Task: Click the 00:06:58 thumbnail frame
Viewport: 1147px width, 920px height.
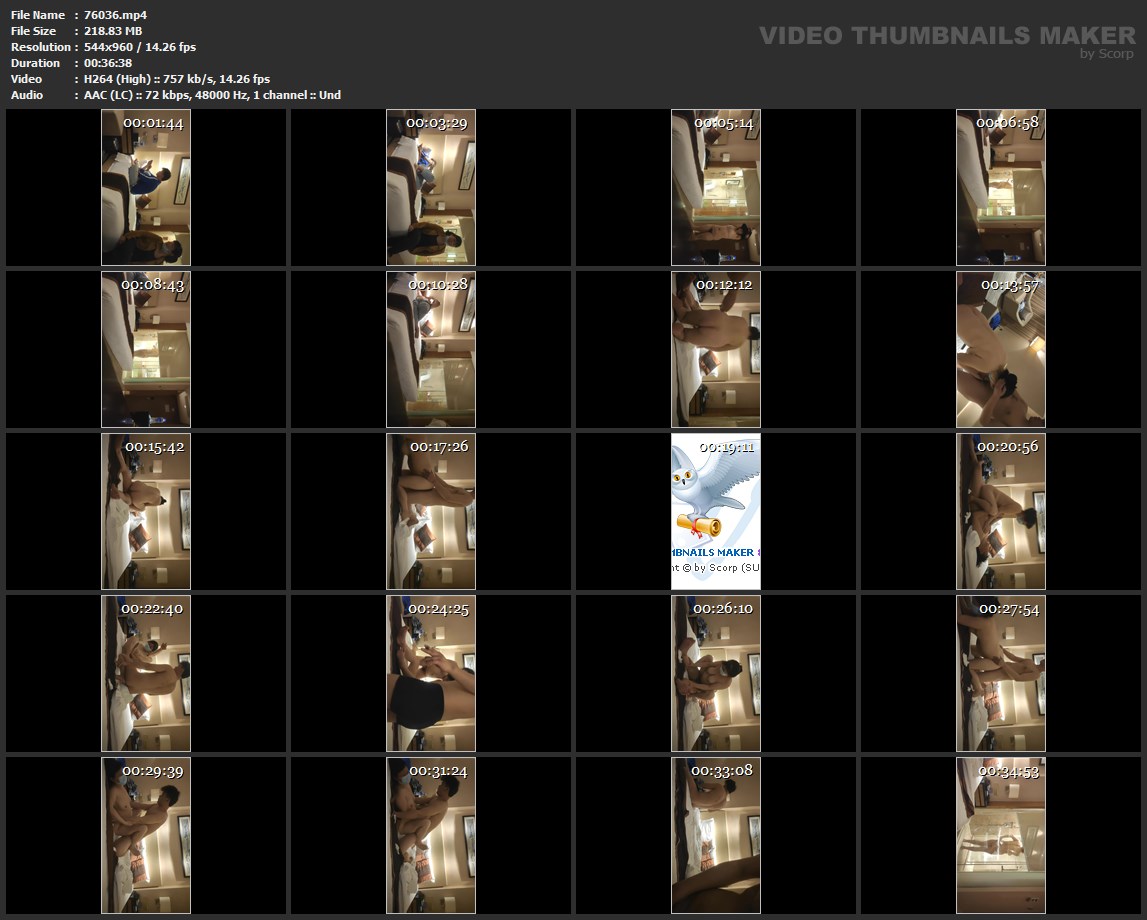Action: 1000,188
